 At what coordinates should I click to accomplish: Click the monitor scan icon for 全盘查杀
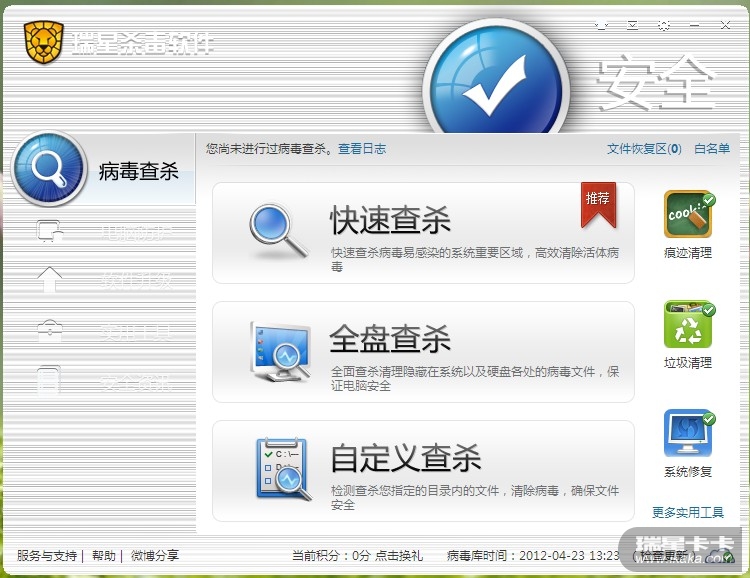tap(281, 352)
